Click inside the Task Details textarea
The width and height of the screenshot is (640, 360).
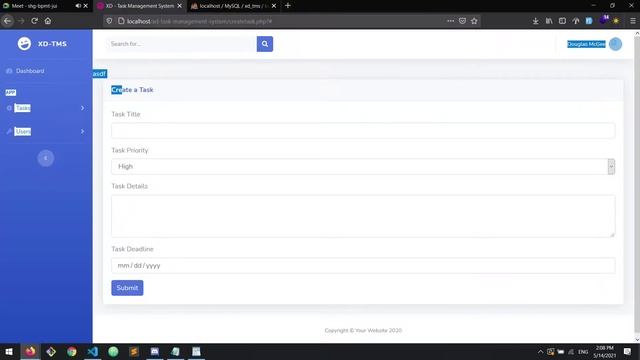click(x=363, y=216)
